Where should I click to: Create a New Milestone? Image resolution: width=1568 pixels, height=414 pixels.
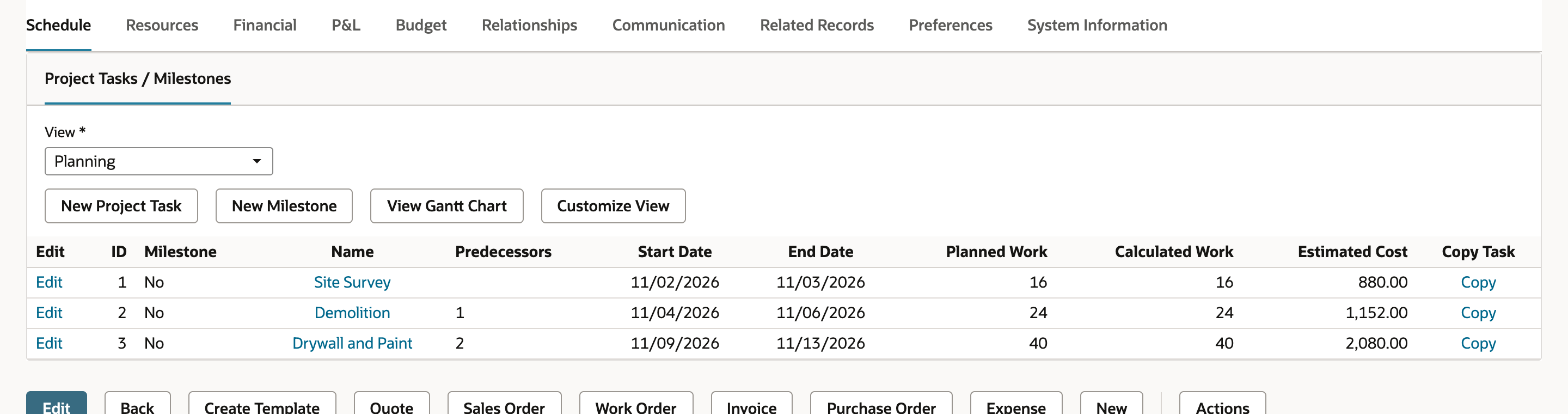284,206
